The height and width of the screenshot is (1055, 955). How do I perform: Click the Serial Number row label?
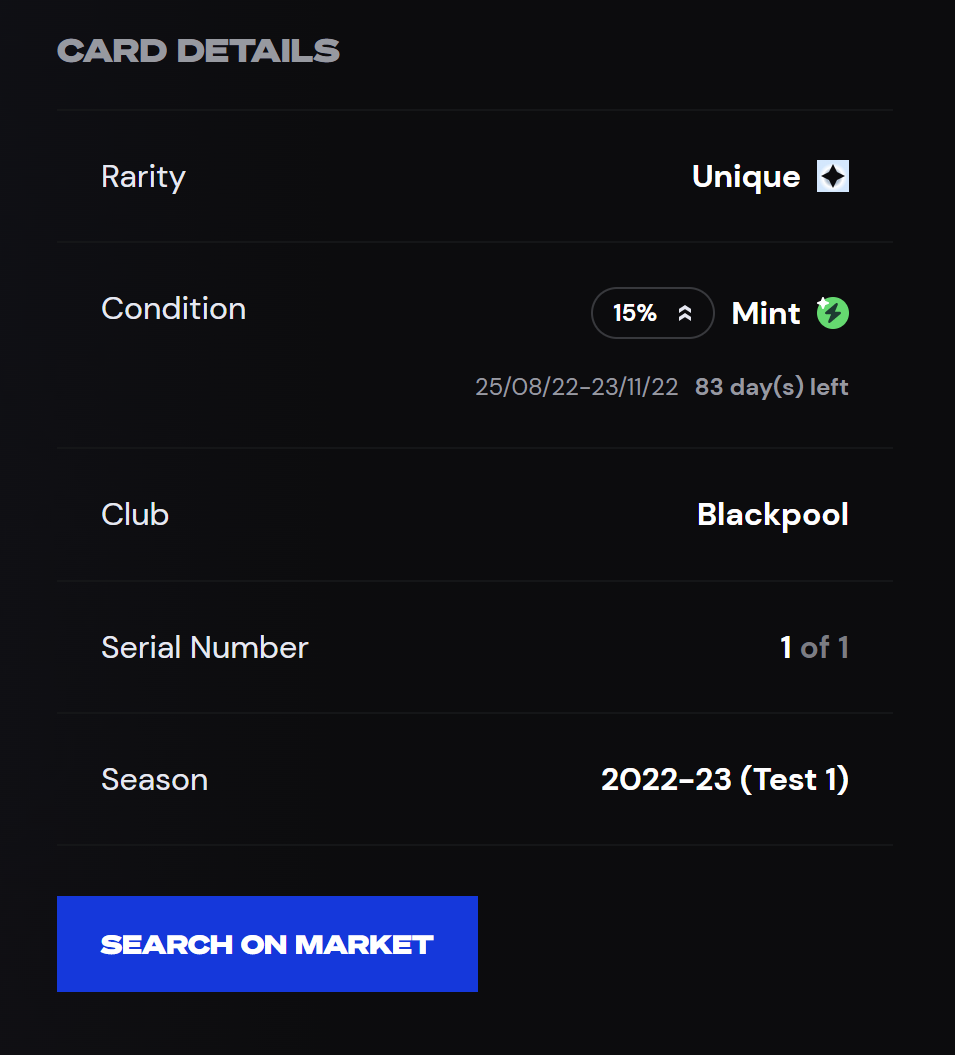[x=205, y=648]
